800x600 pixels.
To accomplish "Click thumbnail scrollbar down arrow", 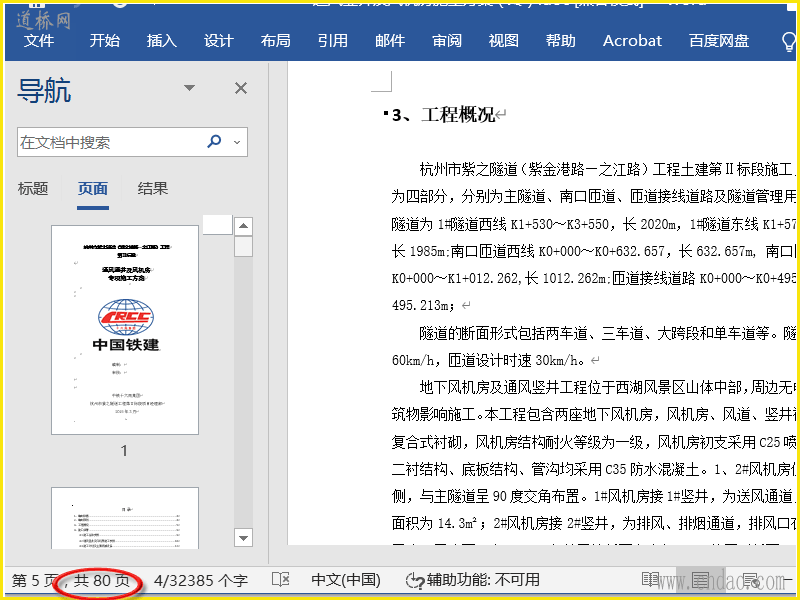I will pos(243,538).
